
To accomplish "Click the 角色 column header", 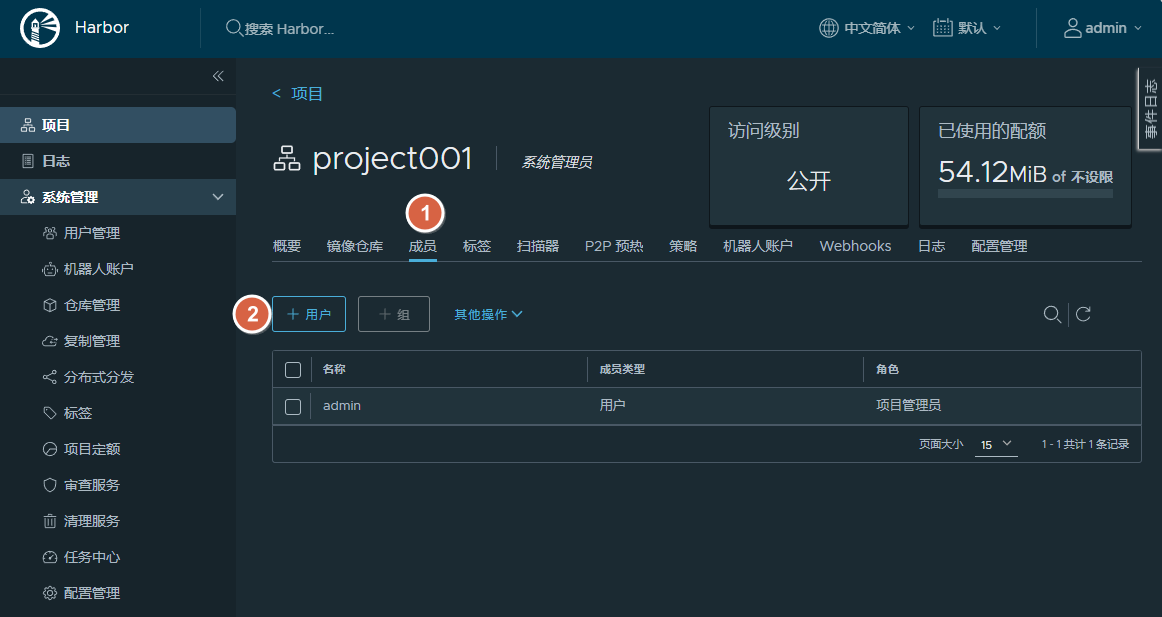I will click(x=887, y=369).
